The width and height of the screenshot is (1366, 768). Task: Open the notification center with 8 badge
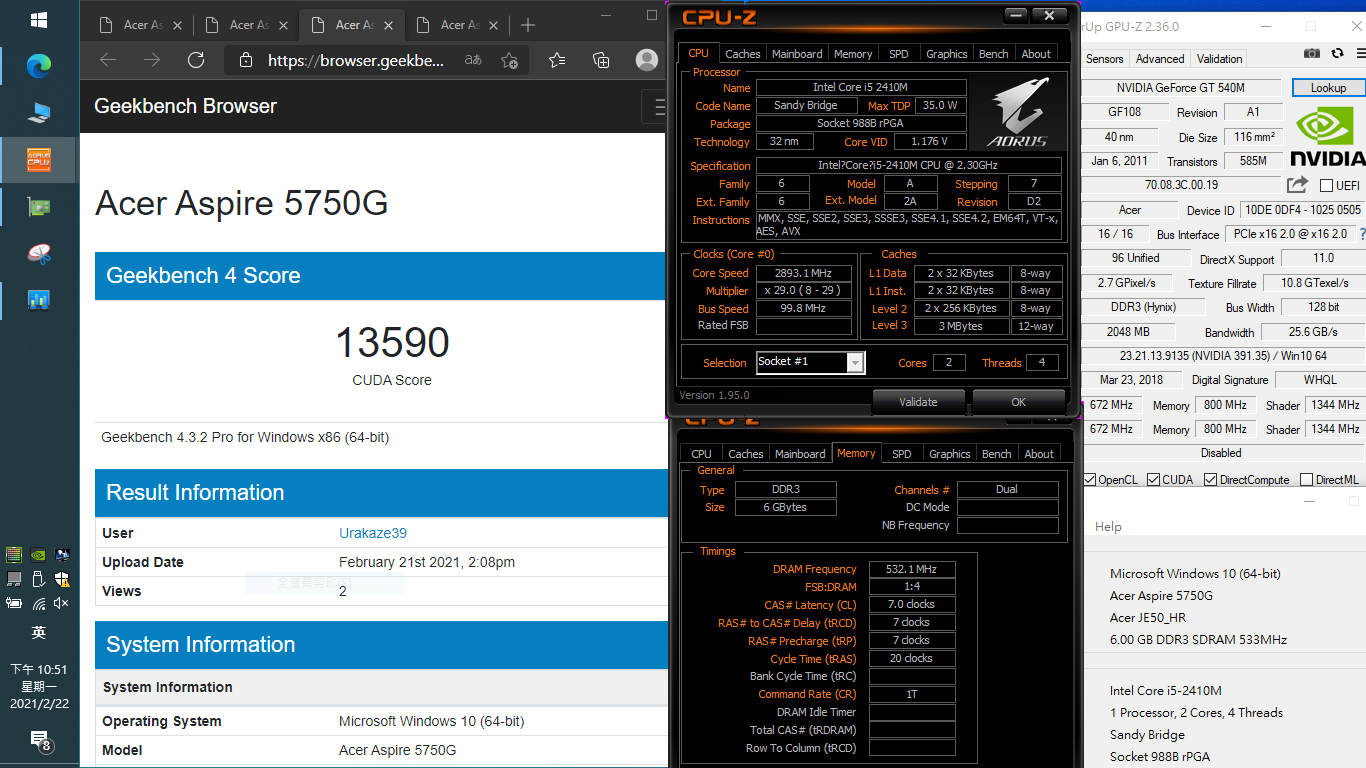(39, 741)
